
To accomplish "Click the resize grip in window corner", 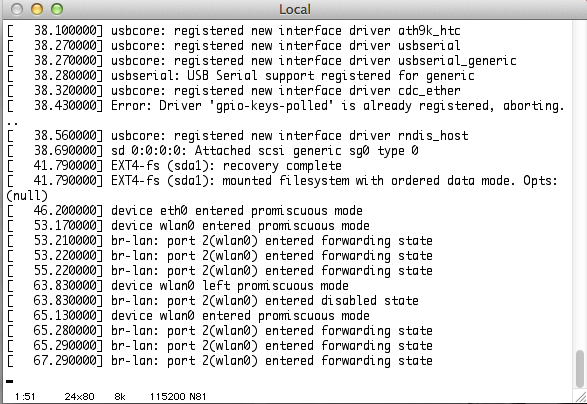I will 580,397.
